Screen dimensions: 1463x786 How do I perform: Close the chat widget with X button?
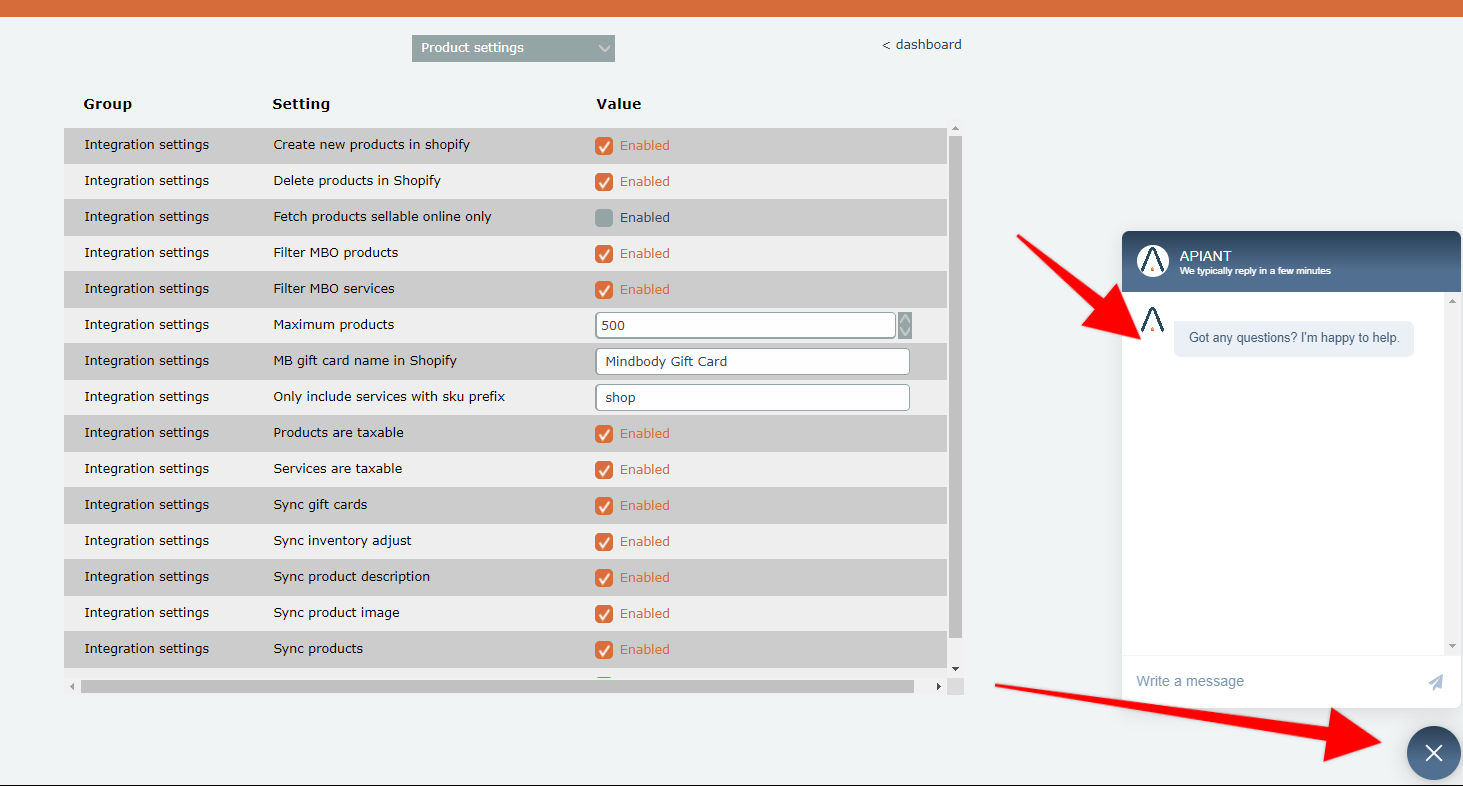[1433, 753]
